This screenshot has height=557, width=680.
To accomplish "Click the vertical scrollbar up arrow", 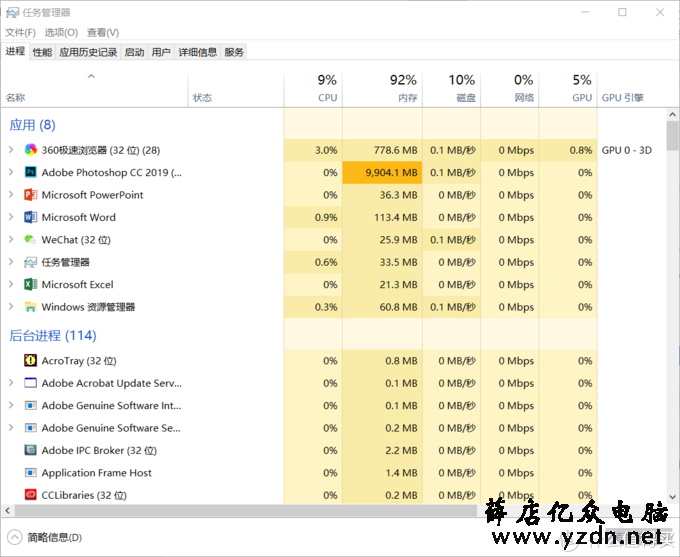I will (673, 115).
